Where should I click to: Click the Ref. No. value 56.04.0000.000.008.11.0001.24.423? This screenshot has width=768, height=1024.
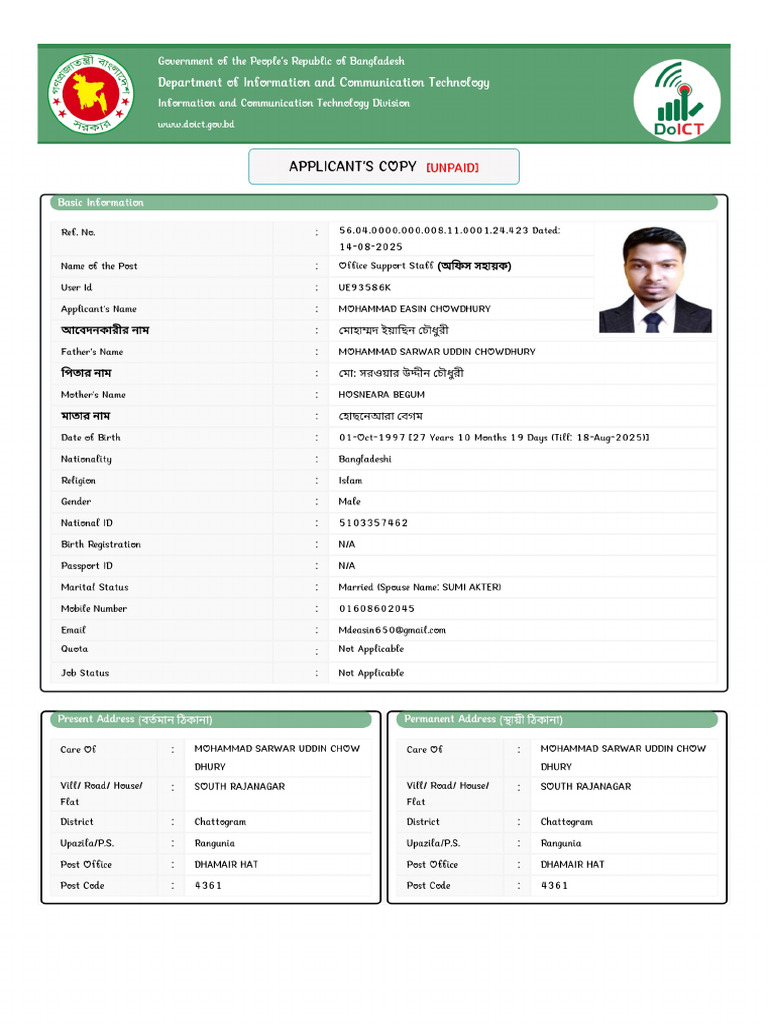434,231
